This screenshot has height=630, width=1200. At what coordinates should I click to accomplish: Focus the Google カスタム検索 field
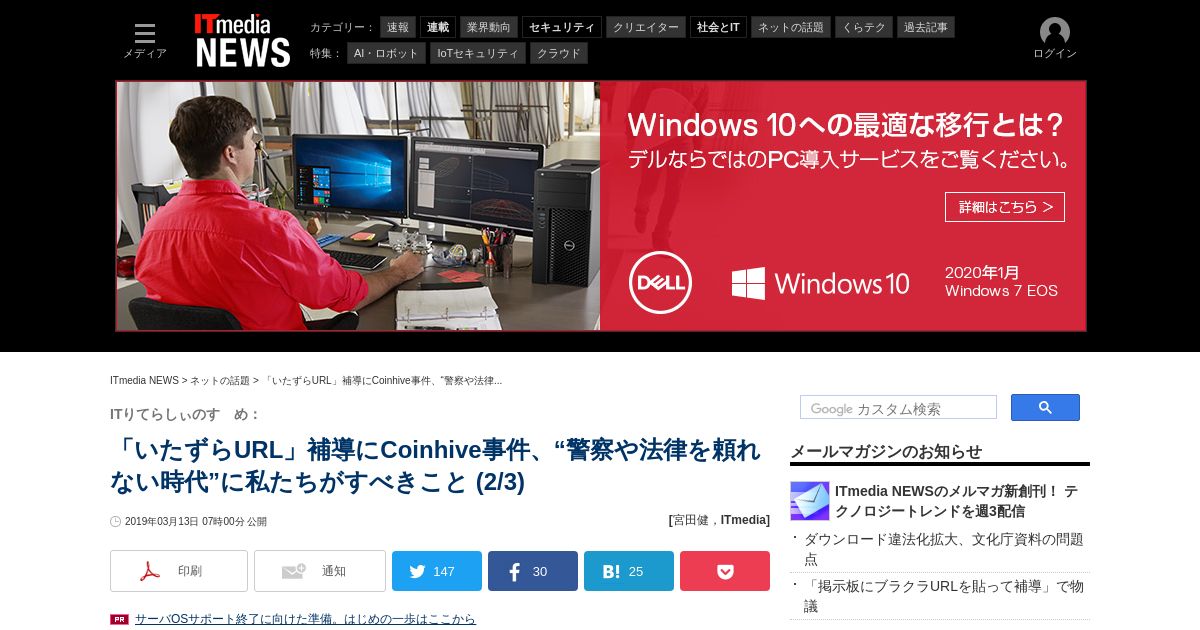[x=898, y=408]
